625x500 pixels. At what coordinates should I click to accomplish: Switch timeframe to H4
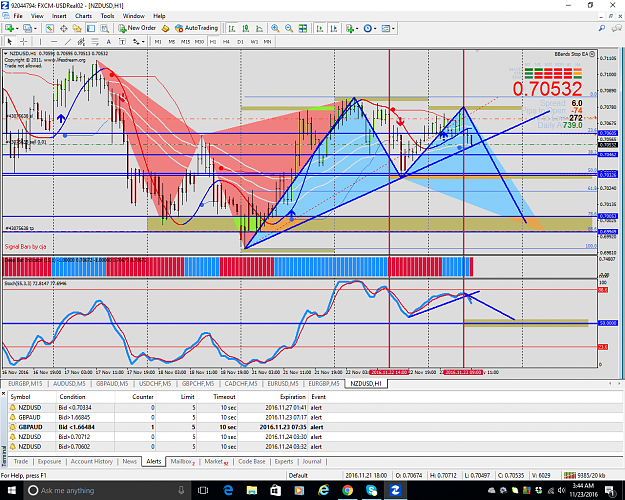coord(226,41)
